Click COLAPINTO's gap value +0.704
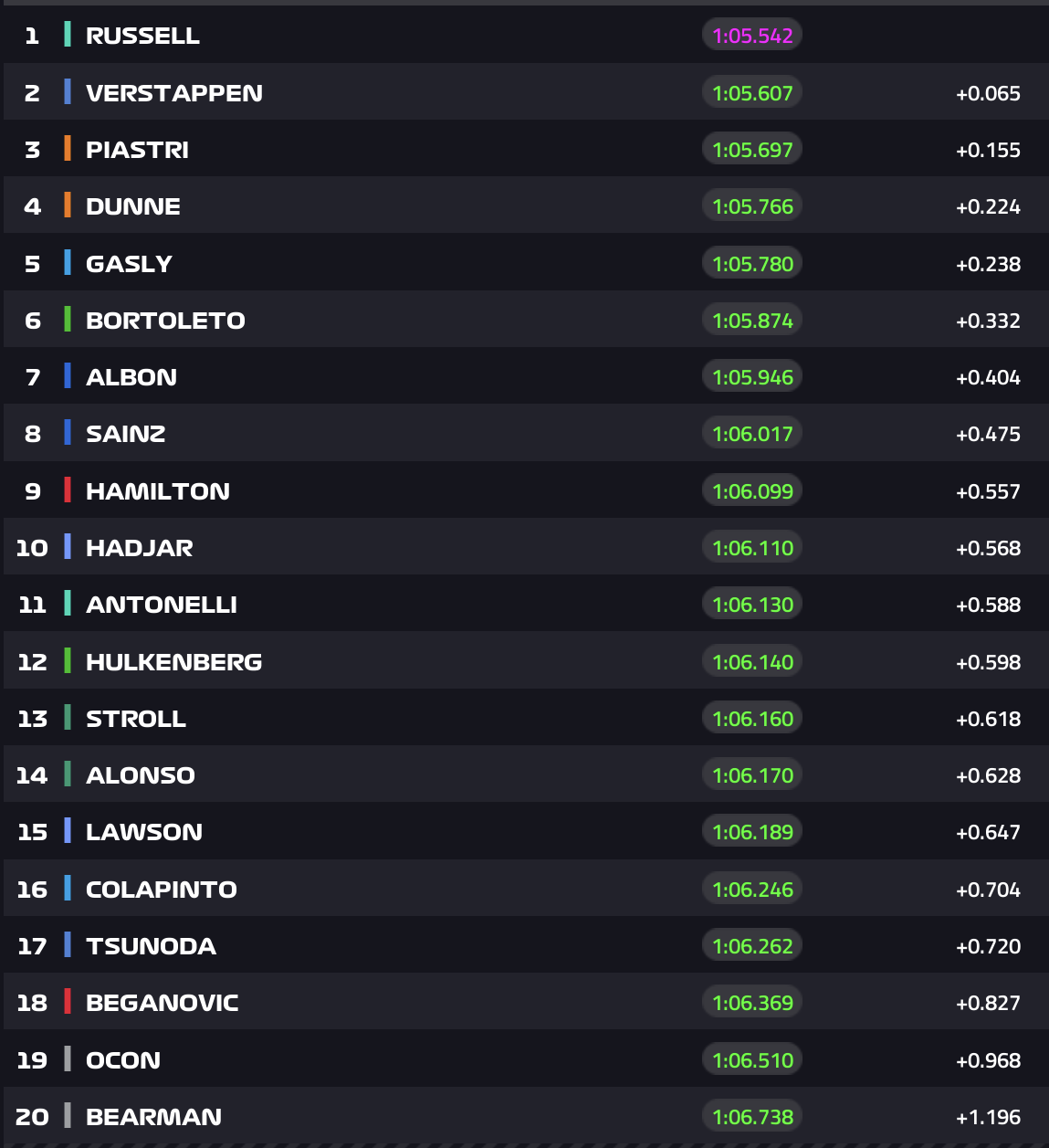Image resolution: width=1049 pixels, height=1148 pixels. pos(987,890)
